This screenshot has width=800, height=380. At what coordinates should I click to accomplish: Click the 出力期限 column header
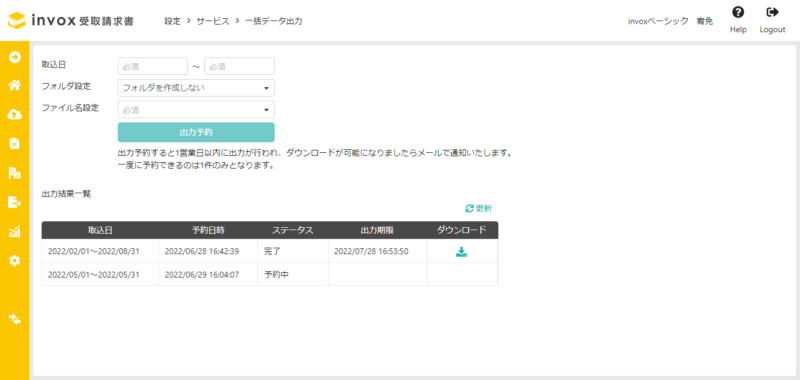[378, 230]
